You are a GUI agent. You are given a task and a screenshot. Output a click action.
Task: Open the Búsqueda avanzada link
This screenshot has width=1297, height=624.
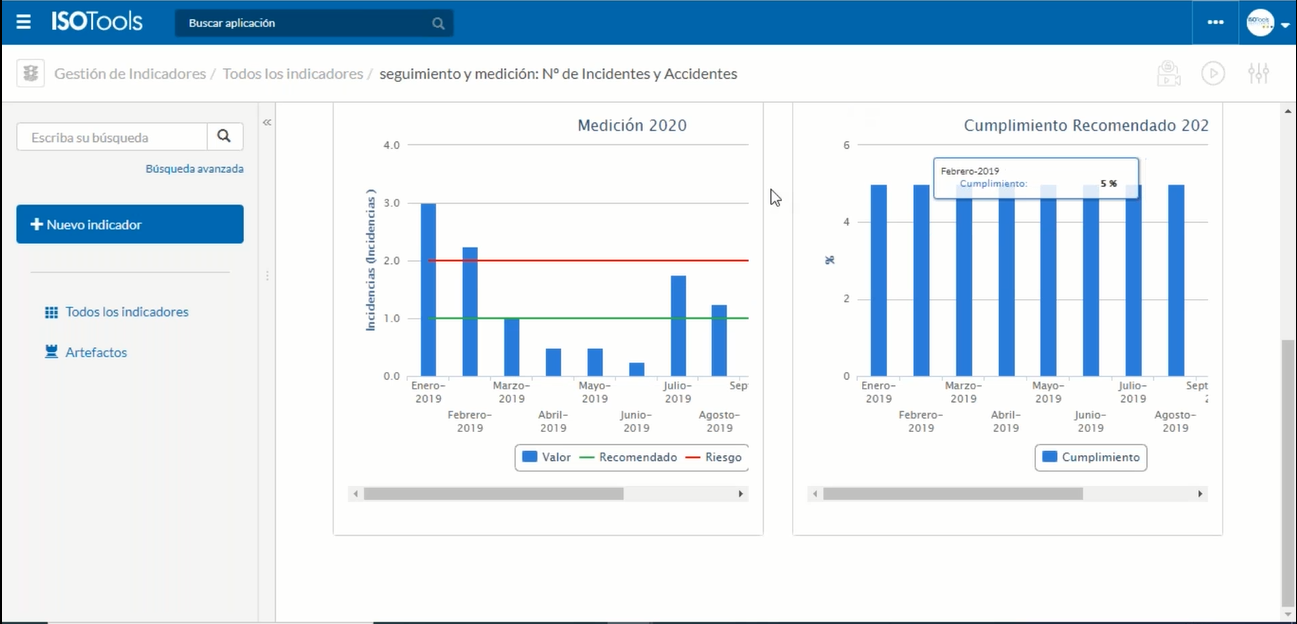[x=194, y=169]
